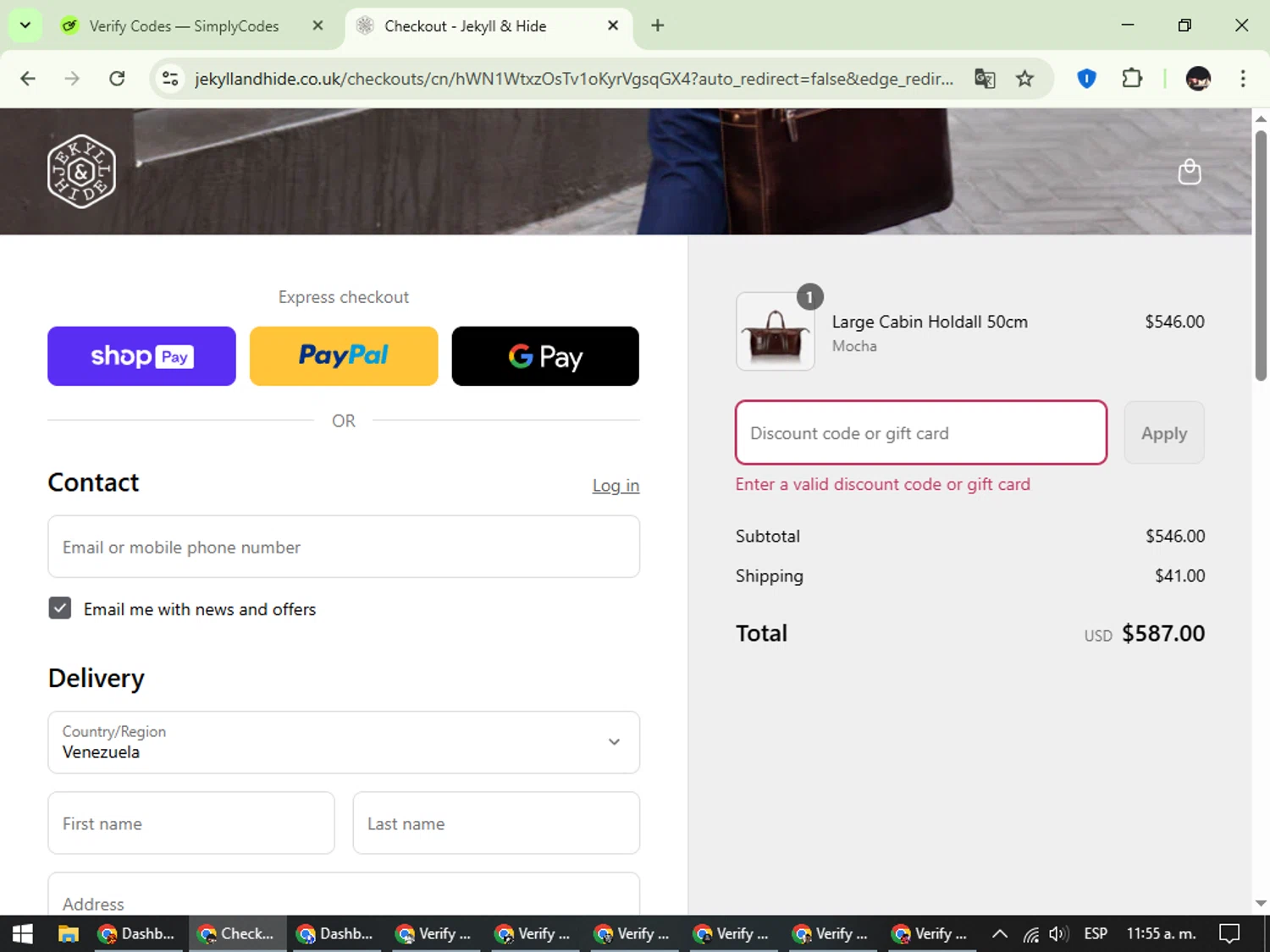The image size is (1270, 952).
Task: Click the taskbar clock 11:55 a. m.
Action: click(x=1161, y=933)
